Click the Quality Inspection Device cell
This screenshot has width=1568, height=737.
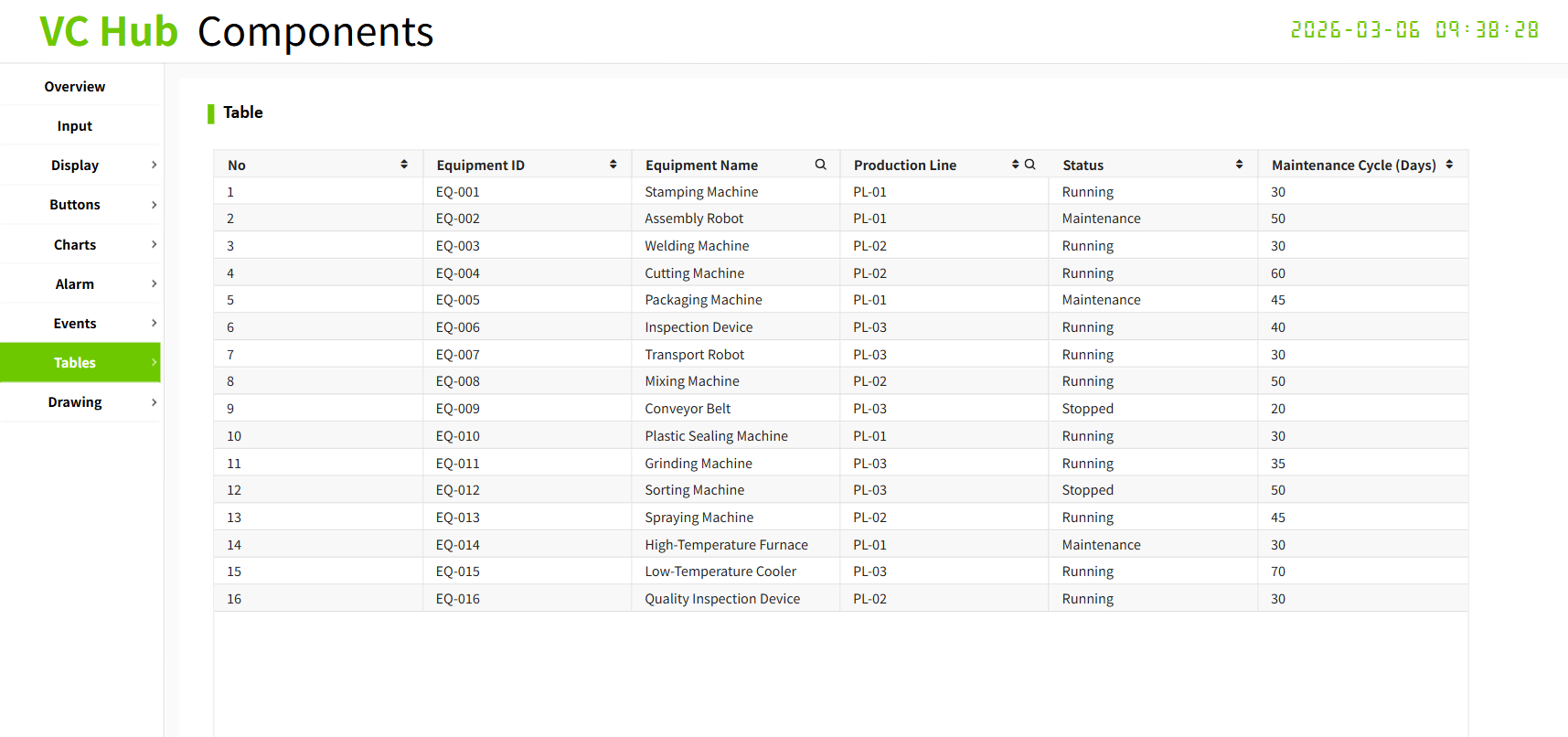point(722,599)
